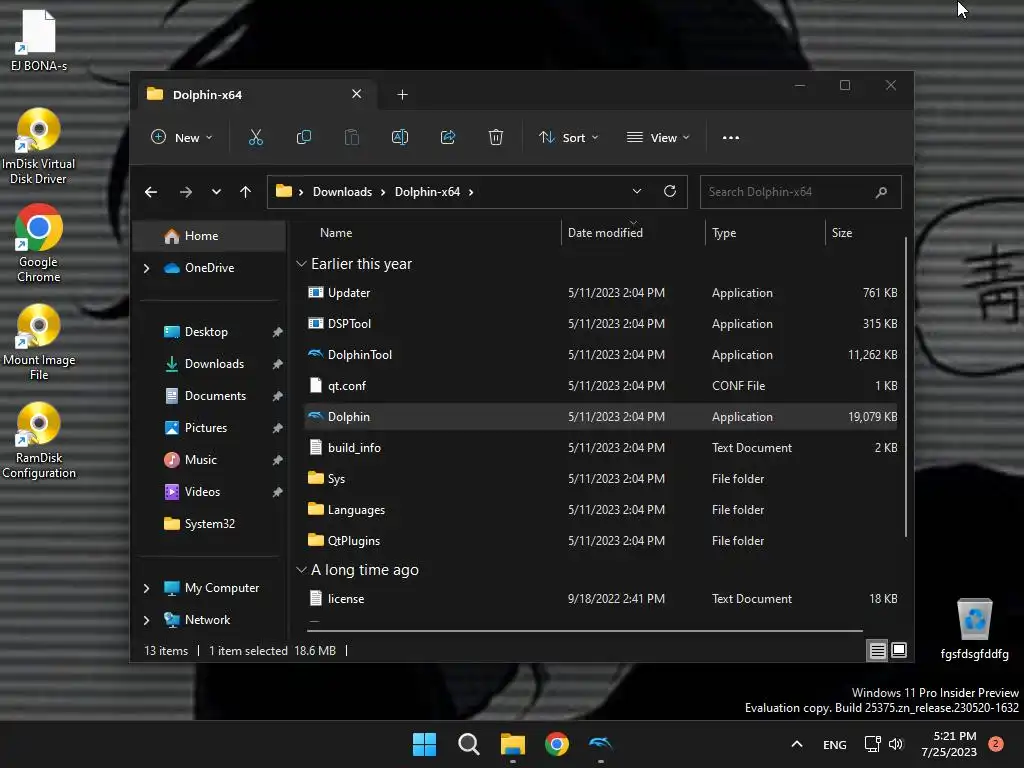
Task: Open taskbar Search
Action: [x=468, y=744]
